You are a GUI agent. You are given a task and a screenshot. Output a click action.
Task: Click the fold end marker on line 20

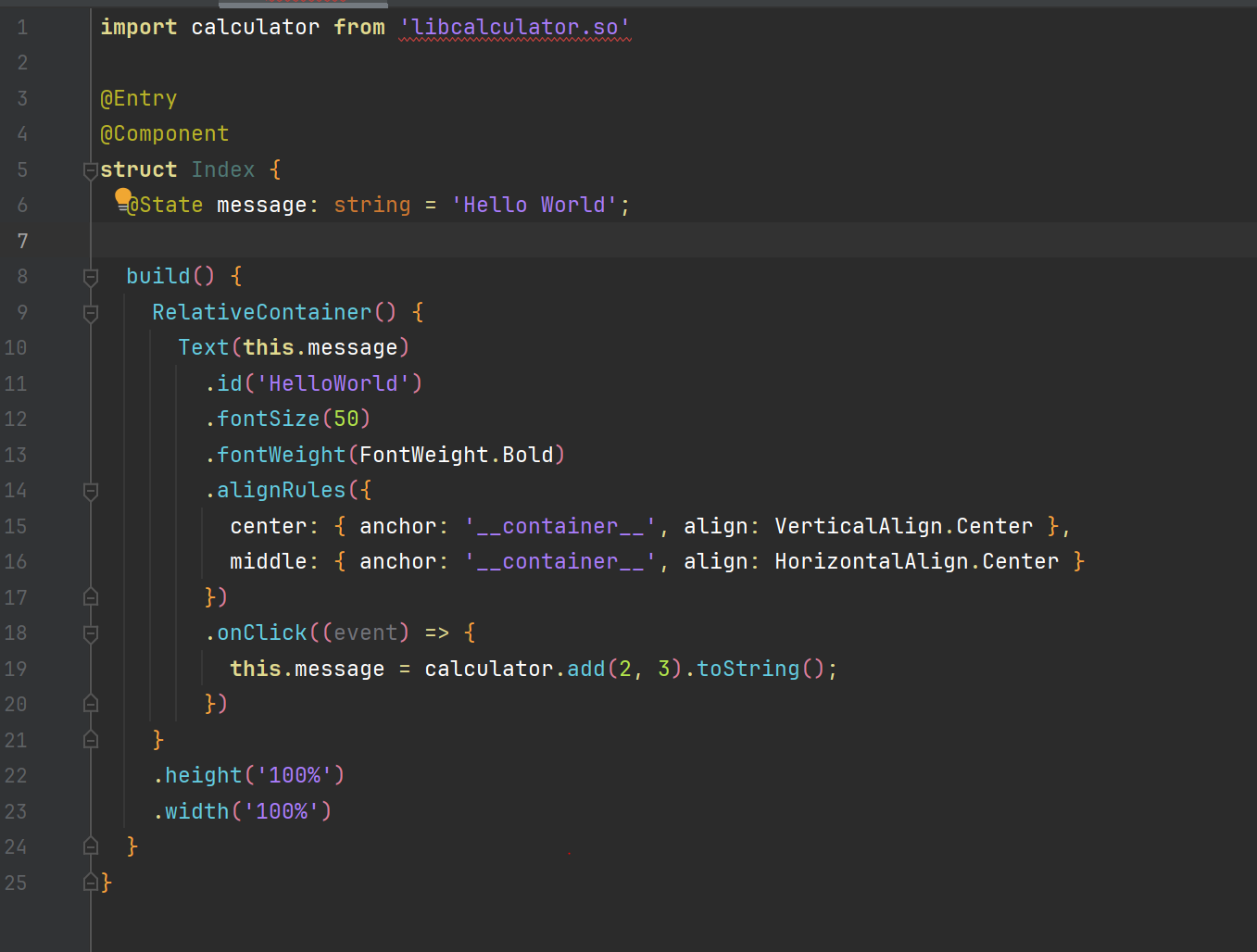tap(91, 704)
